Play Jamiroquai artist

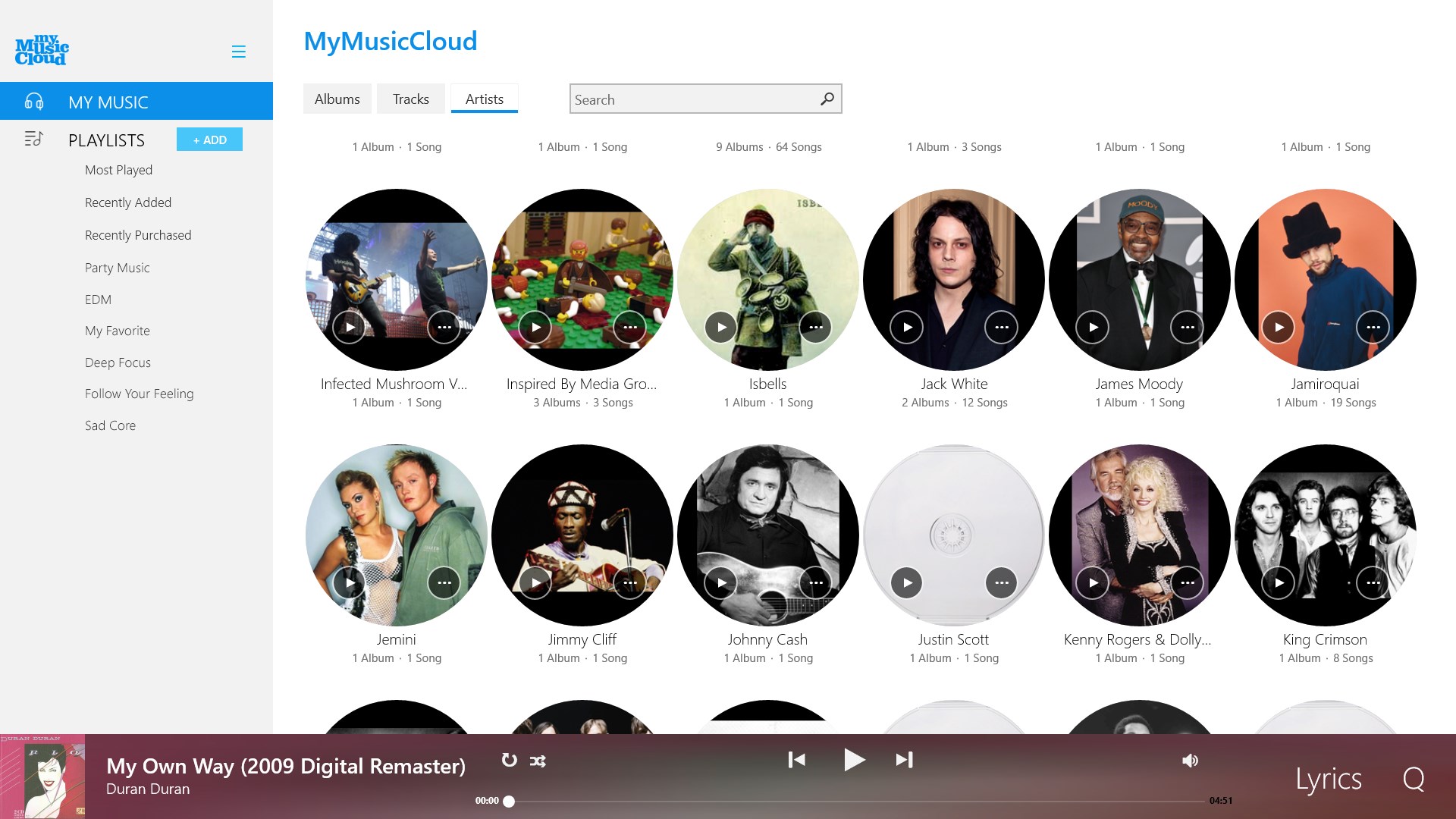point(1279,327)
